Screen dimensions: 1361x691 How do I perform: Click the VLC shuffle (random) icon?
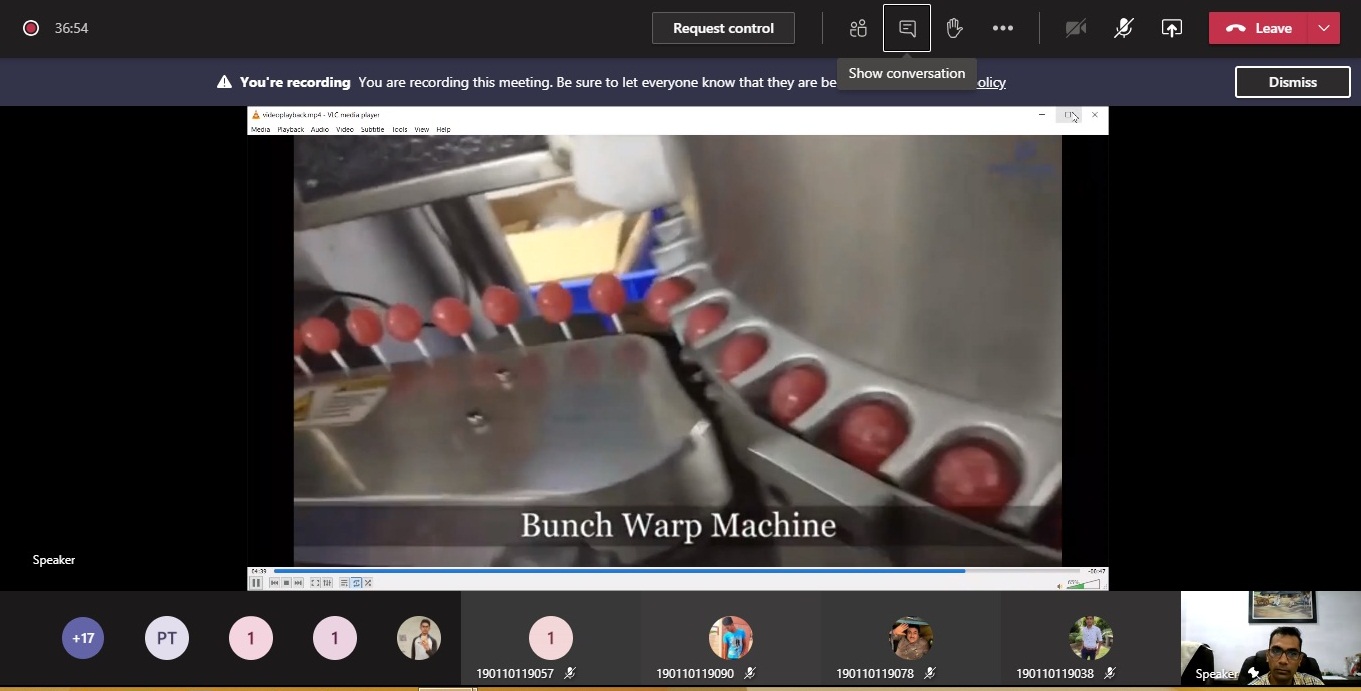(368, 582)
